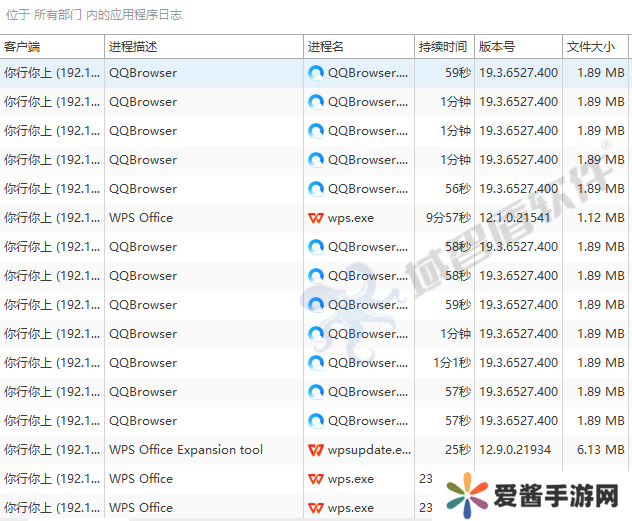Sort the list by 文件大小 header

(595, 47)
